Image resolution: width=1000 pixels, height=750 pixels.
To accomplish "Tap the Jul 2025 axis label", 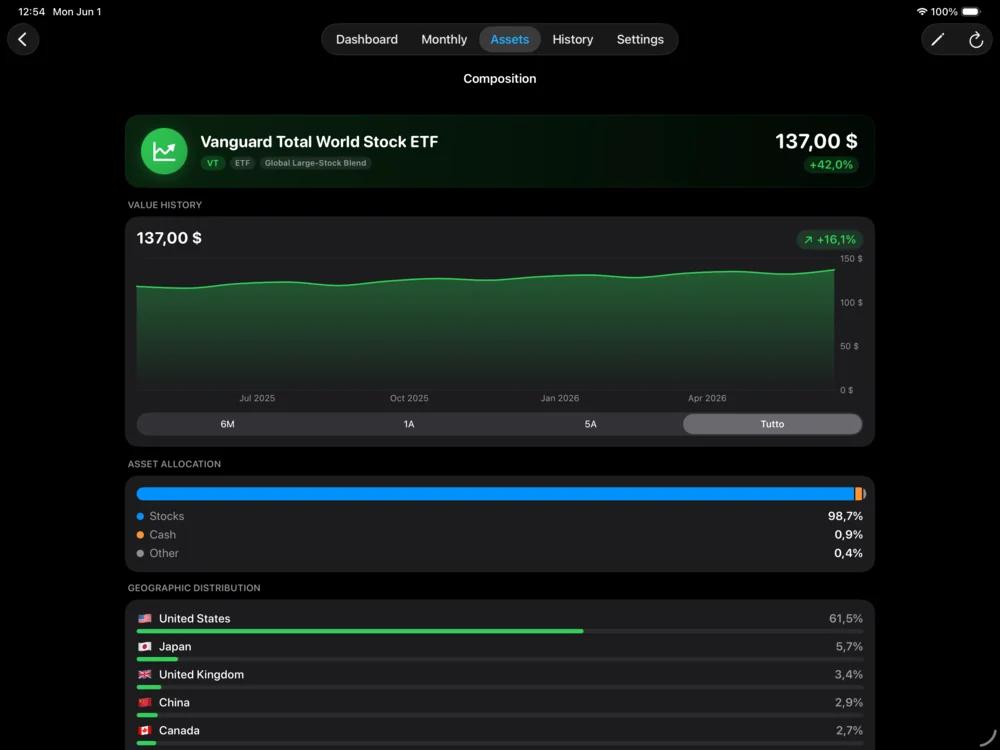I will point(257,399).
